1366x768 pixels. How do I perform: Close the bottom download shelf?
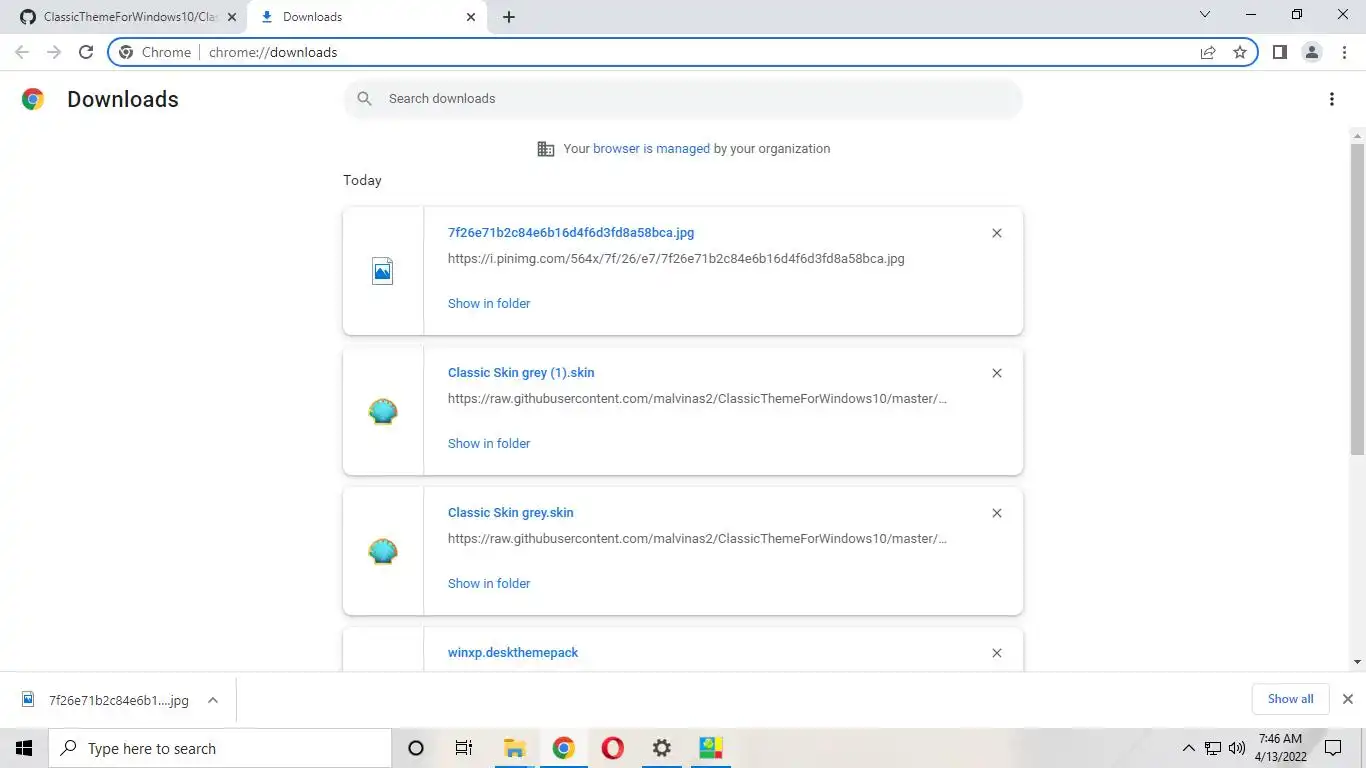(x=1347, y=699)
